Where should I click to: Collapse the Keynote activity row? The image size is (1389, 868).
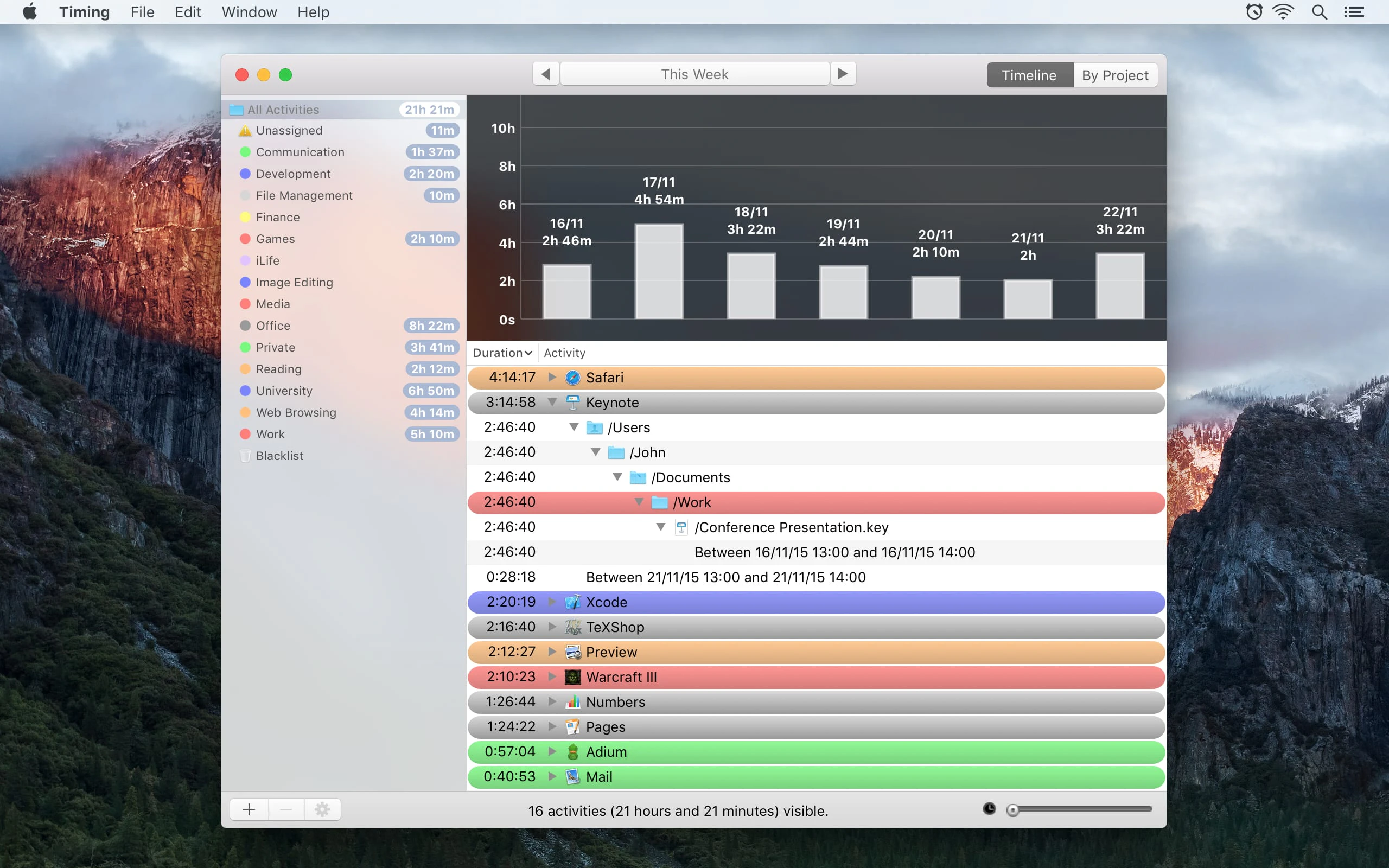pos(552,402)
